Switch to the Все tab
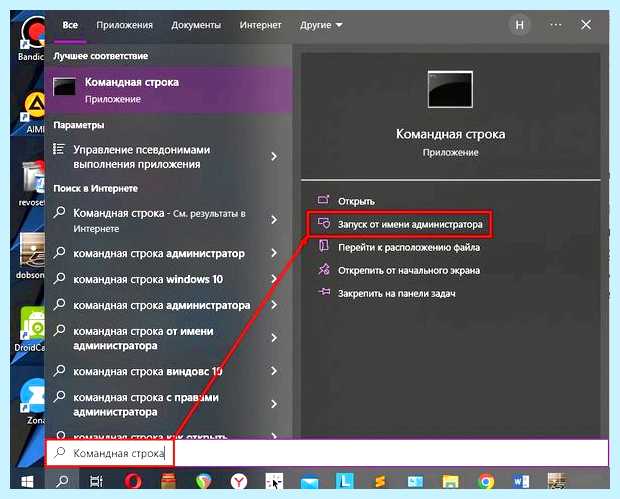Viewport: 620px width, 499px height. pos(70,25)
